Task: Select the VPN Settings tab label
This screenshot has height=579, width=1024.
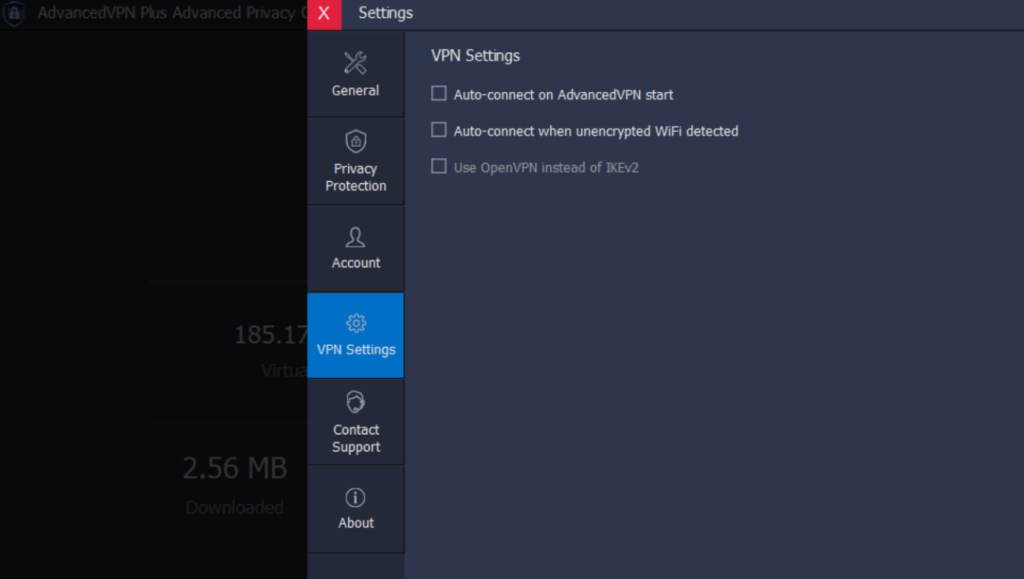Action: click(x=356, y=349)
